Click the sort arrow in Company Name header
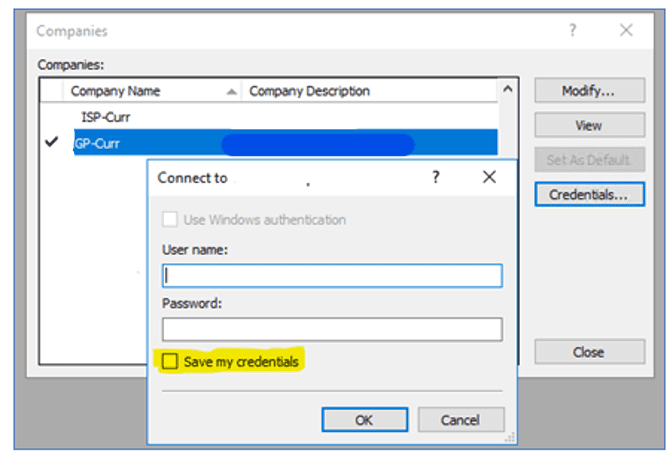Viewport: 672px width, 457px height. [x=232, y=91]
